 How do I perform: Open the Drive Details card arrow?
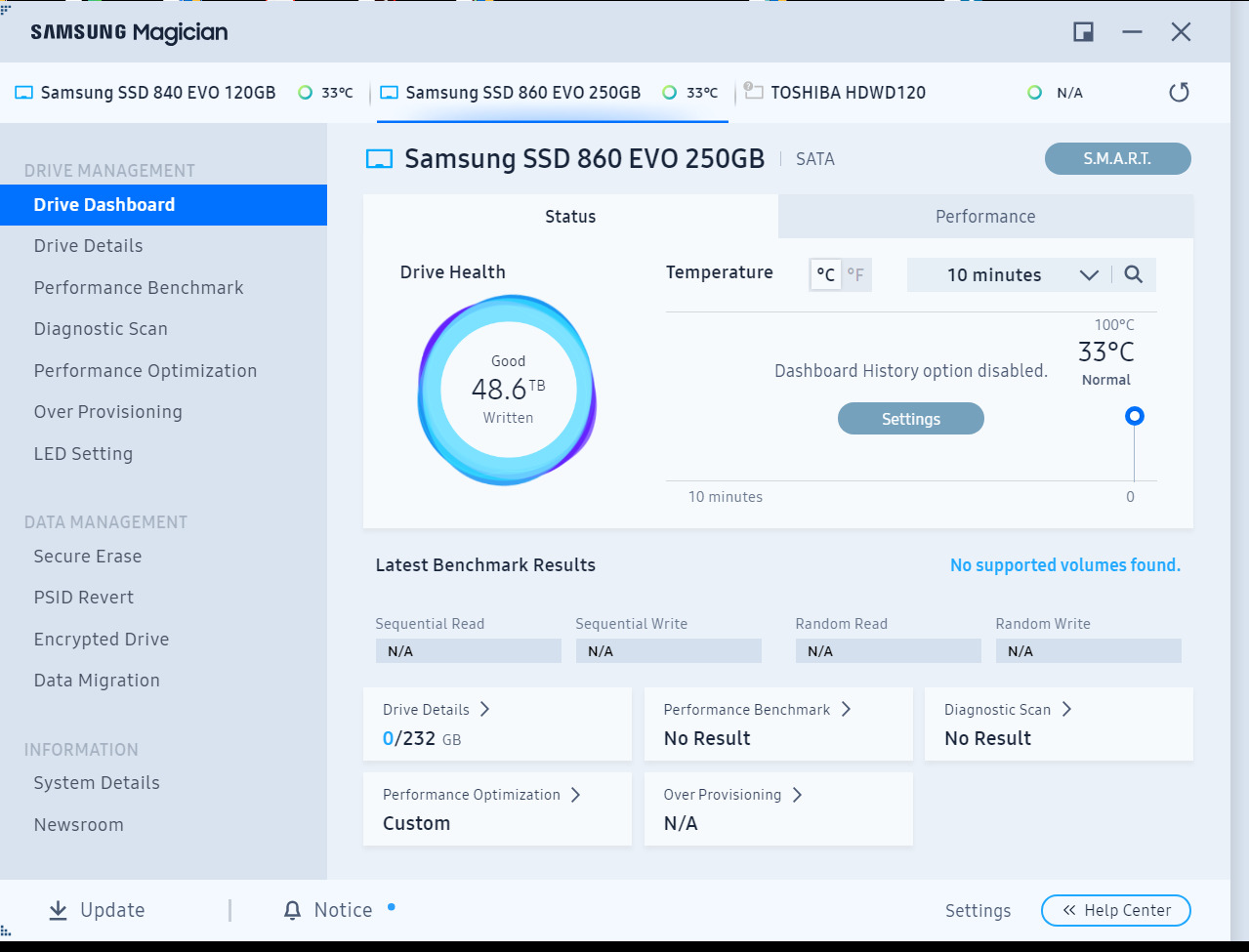(484, 709)
